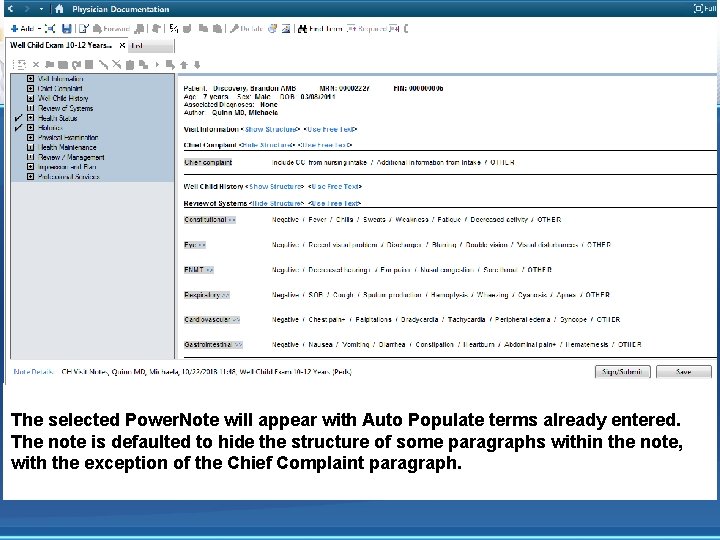
Task: Save the note with the blue disk icon
Action: (x=67, y=28)
